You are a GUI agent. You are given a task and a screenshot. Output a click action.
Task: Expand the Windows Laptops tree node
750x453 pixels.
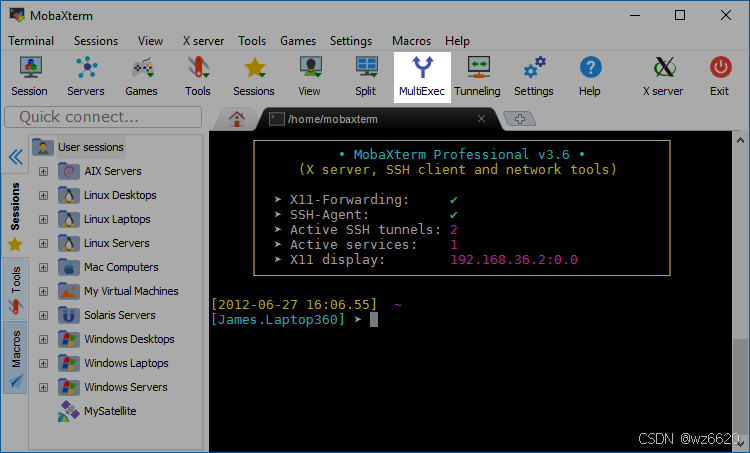point(44,363)
